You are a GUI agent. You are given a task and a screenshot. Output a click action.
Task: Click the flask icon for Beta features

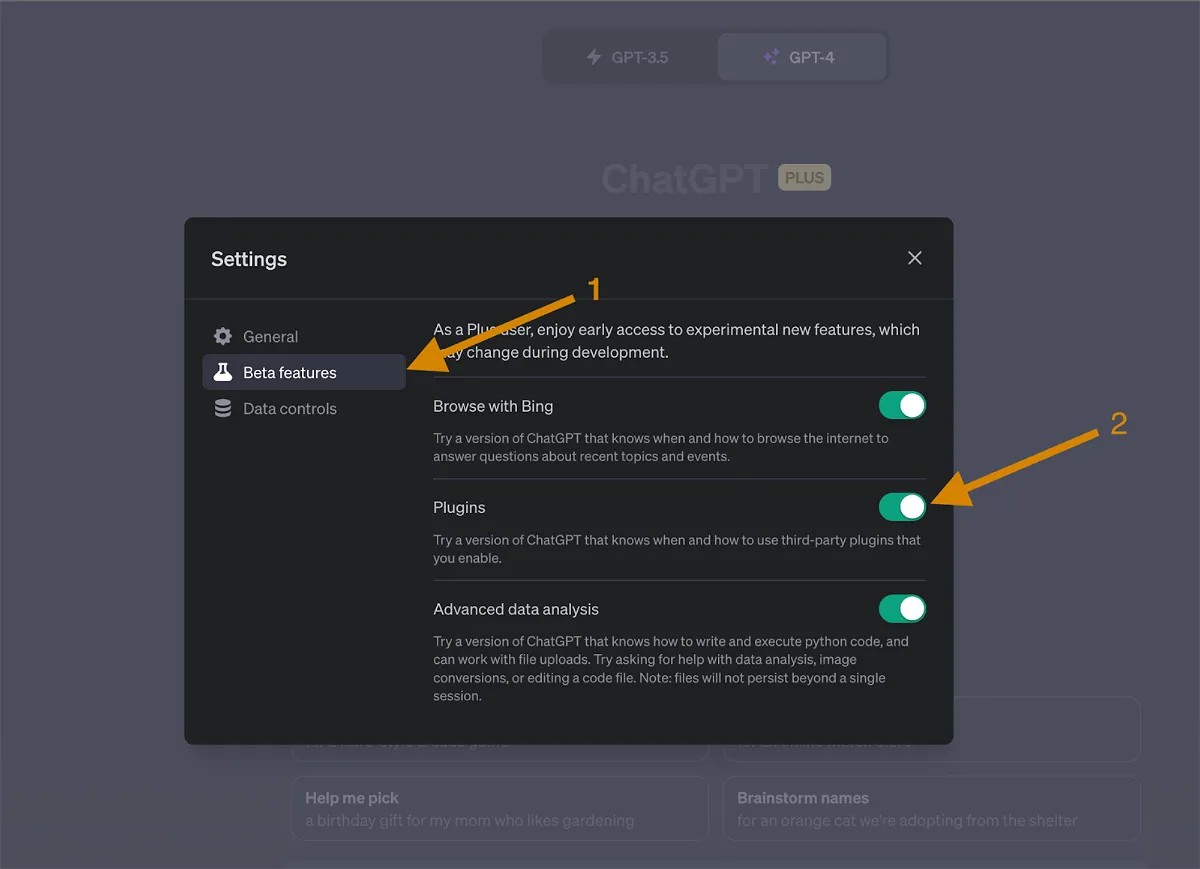click(223, 372)
